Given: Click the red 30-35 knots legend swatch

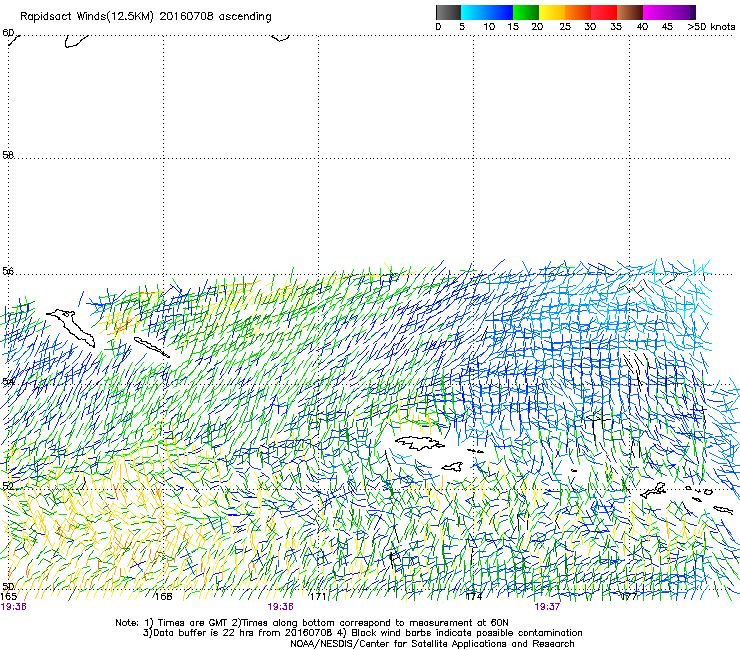Looking at the screenshot, I should pyautogui.click(x=604, y=12).
